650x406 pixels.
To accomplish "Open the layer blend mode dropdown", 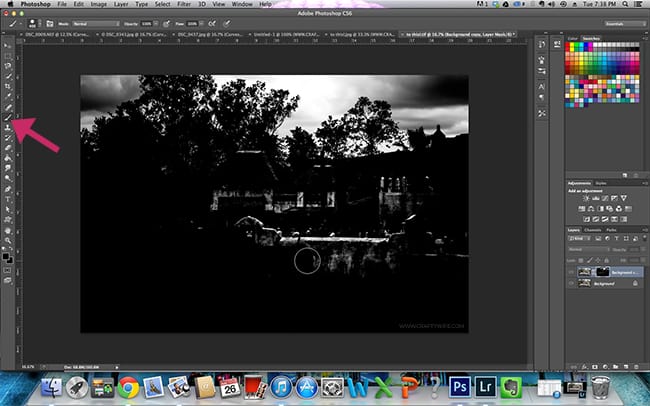I will [x=589, y=249].
